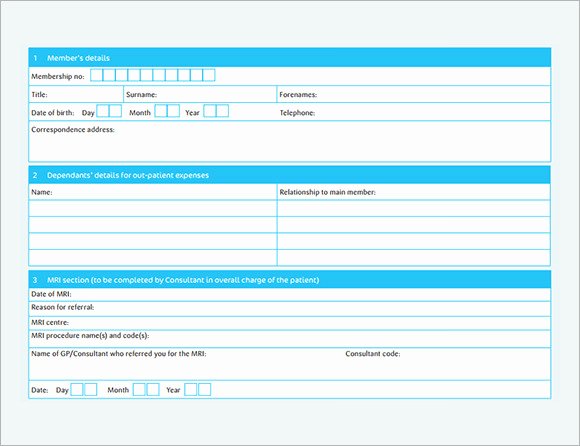This screenshot has width=580, height=446.
Task: Click the first Day box in the bottom Date row
Action: tap(77, 389)
